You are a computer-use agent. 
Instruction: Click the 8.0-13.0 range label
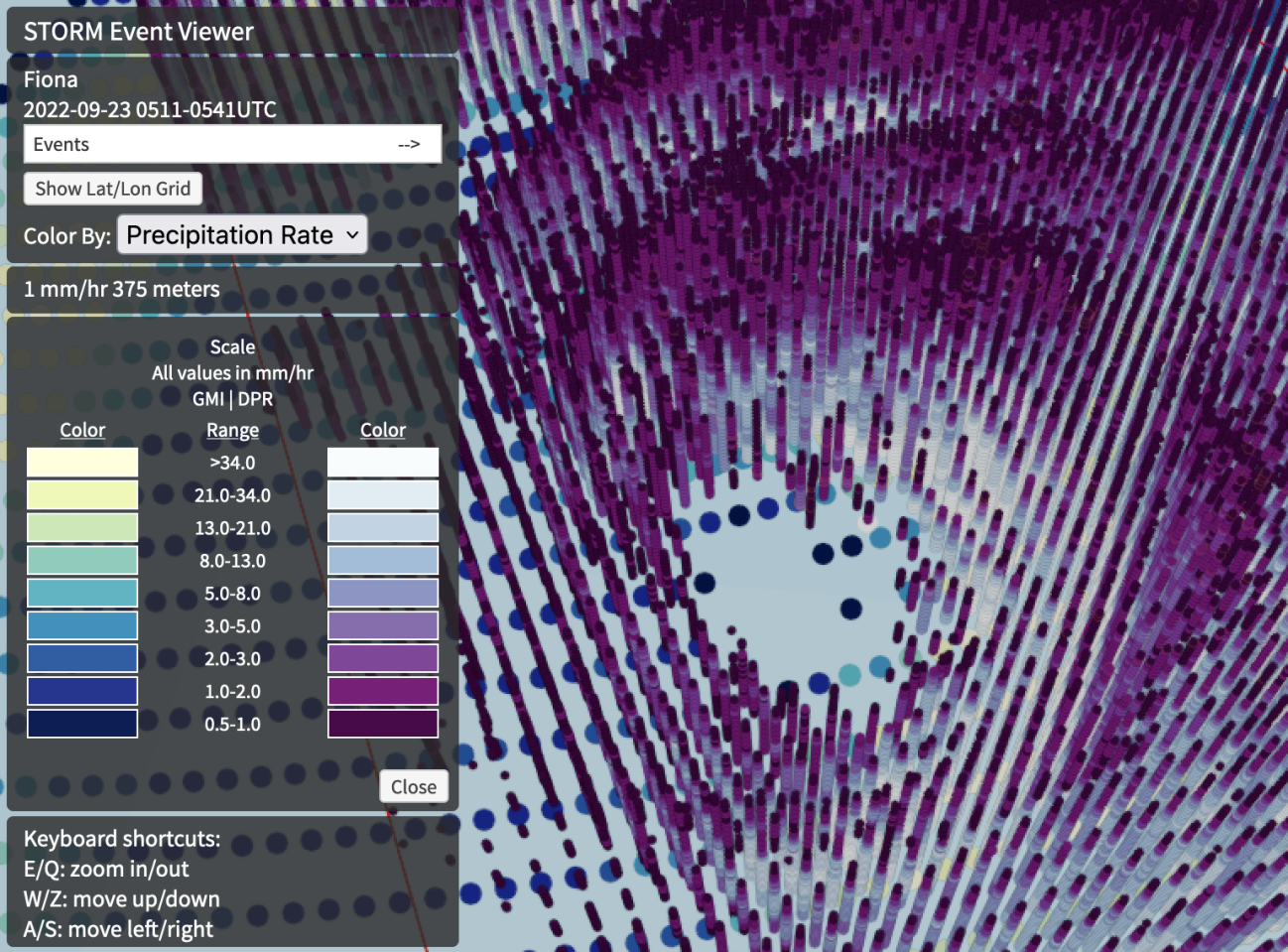pos(232,561)
